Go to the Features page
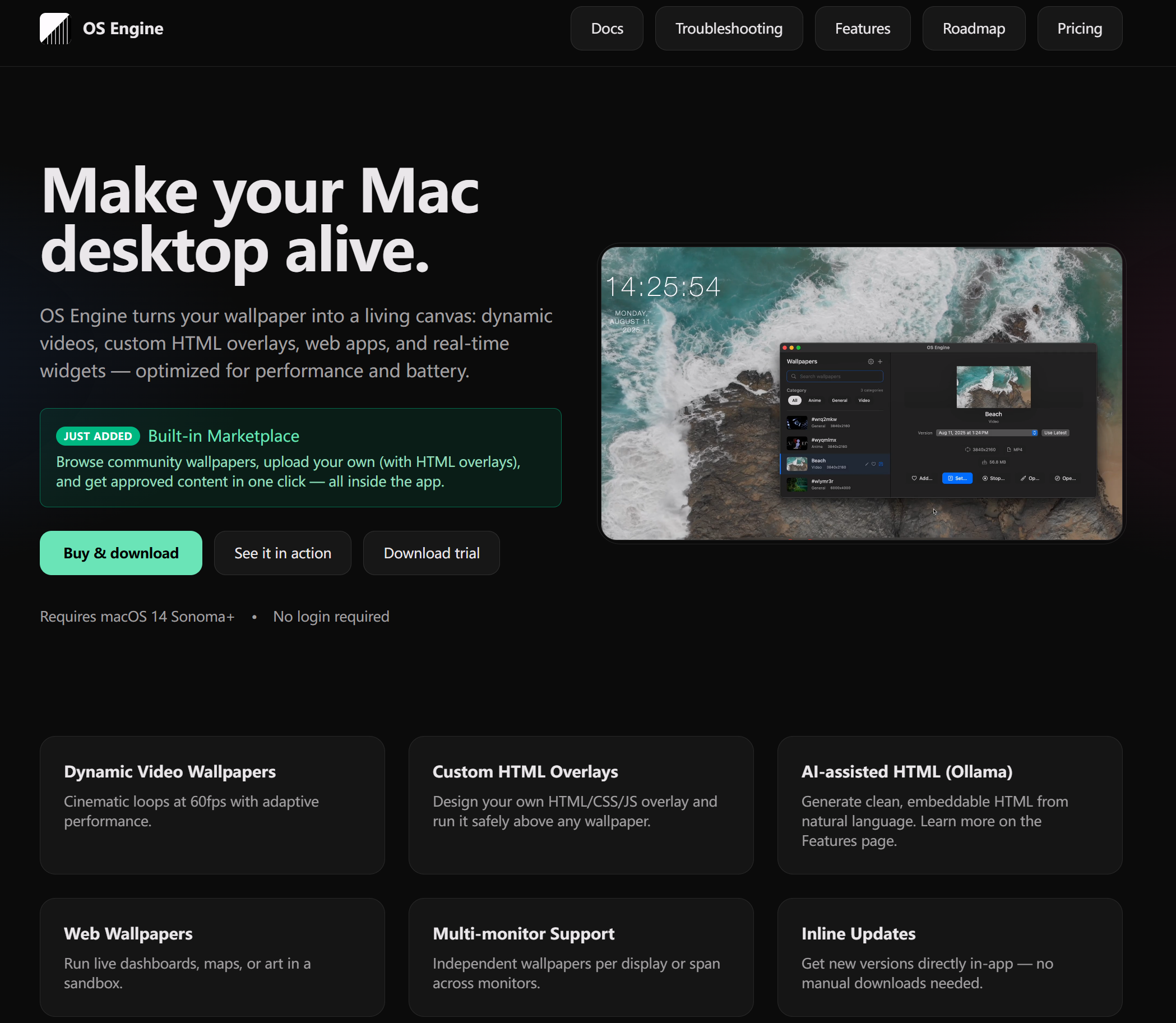Viewport: 1176px width, 1023px height. coord(863,29)
